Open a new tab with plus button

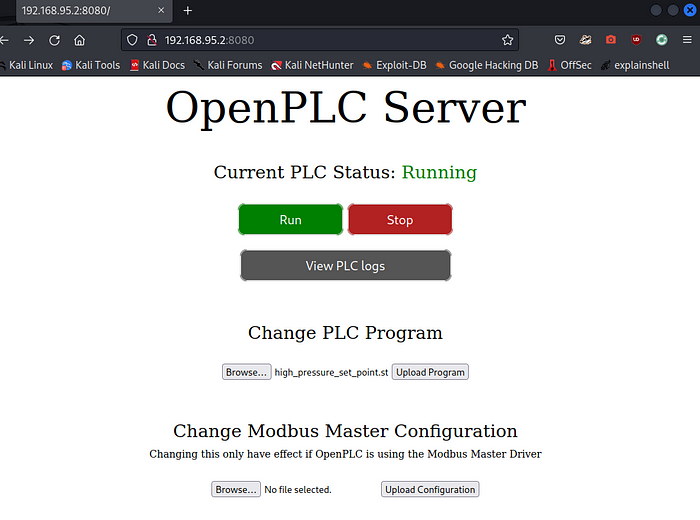[188, 11]
